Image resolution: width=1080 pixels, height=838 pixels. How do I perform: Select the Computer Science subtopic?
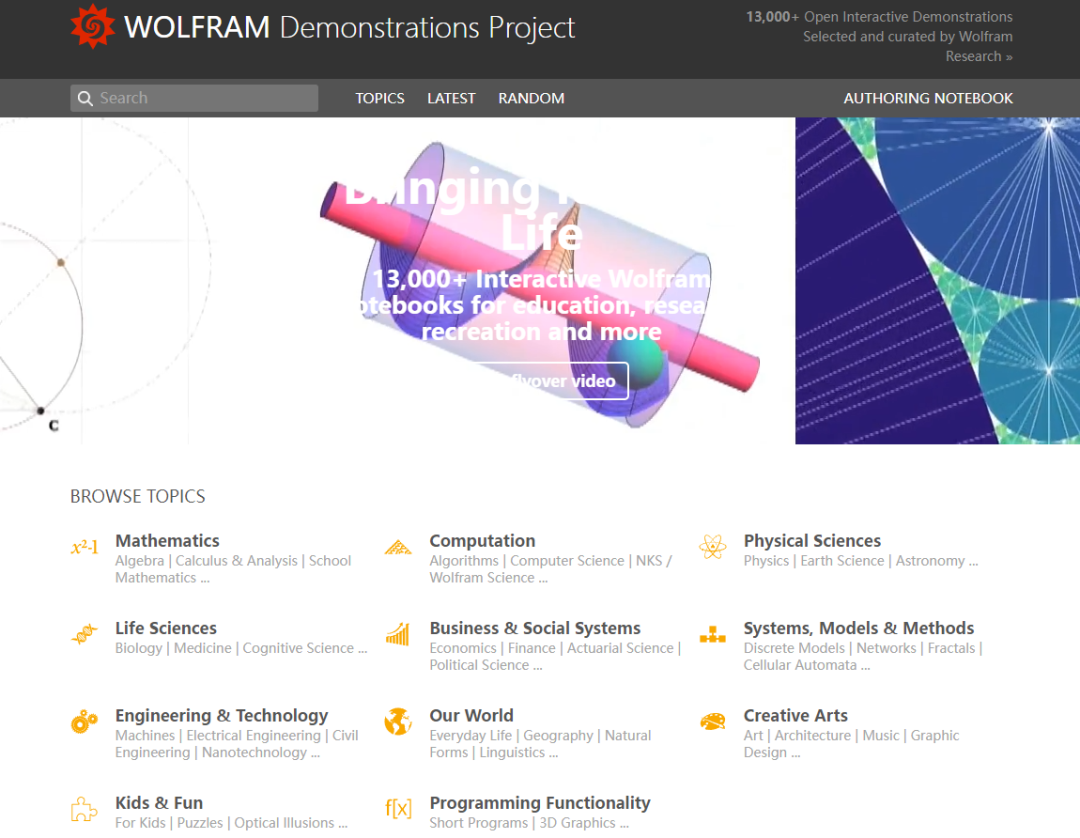[x=567, y=561]
